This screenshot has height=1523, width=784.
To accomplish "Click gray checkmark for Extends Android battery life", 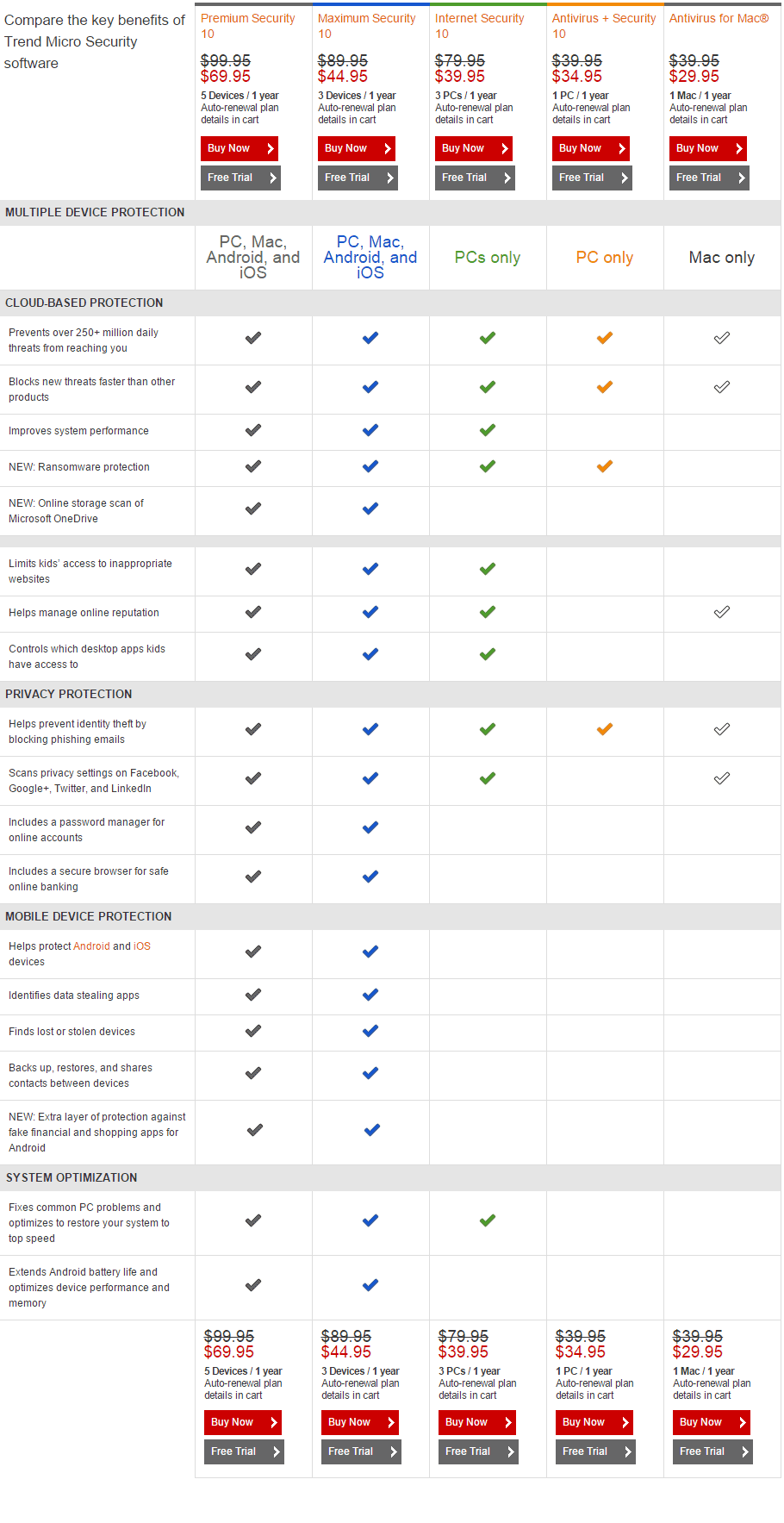I will click(253, 1285).
